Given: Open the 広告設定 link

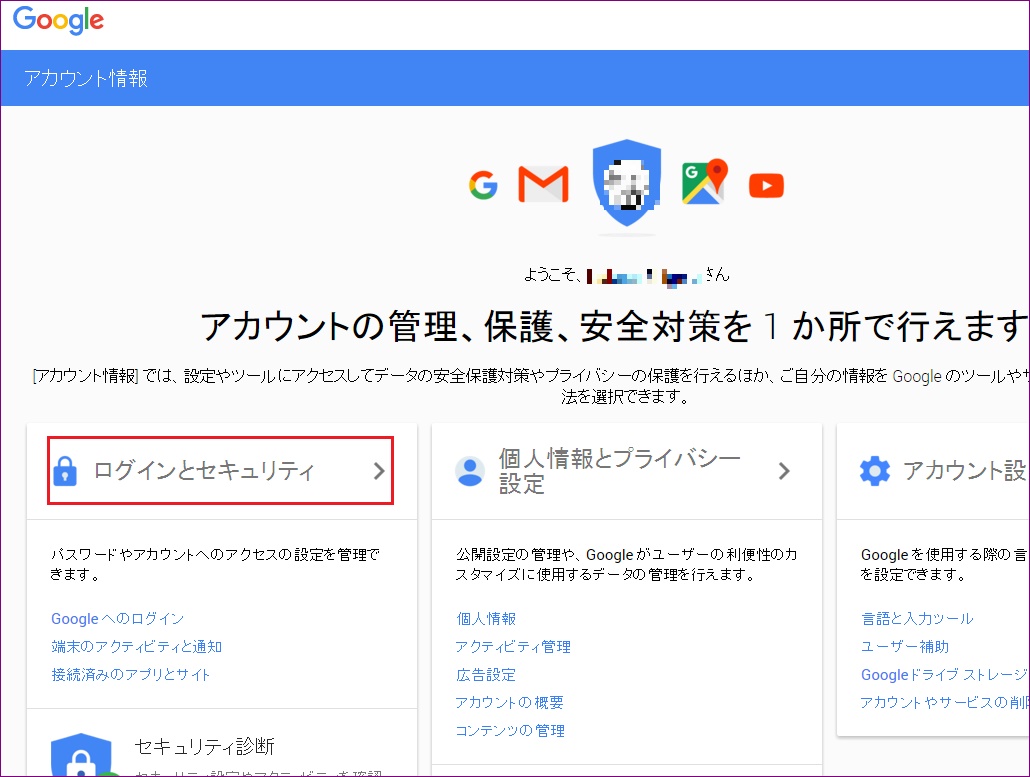Looking at the screenshot, I should (486, 675).
